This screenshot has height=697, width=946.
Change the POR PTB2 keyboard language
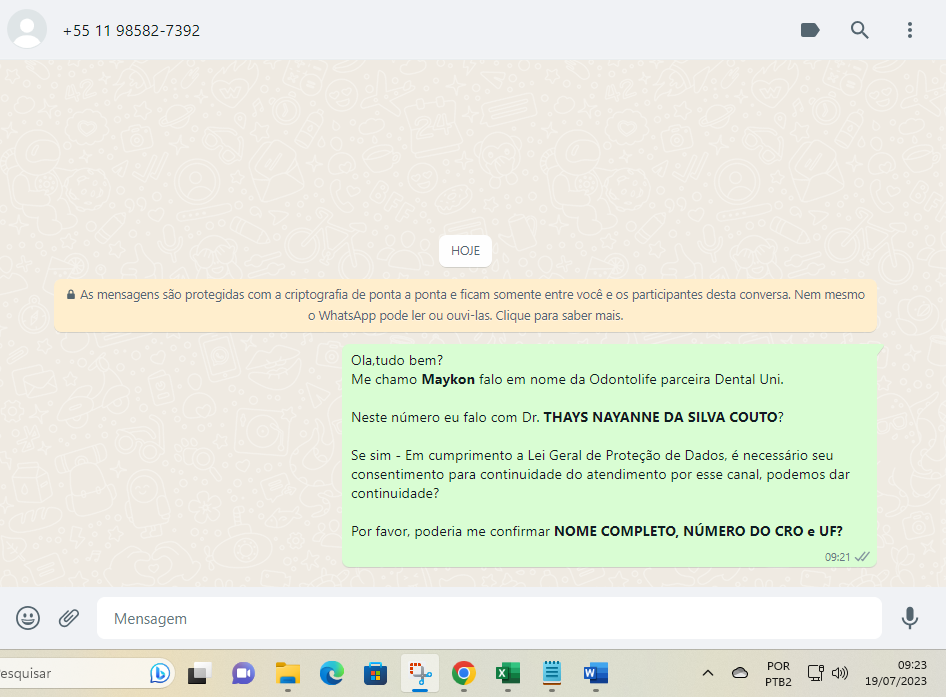778,673
